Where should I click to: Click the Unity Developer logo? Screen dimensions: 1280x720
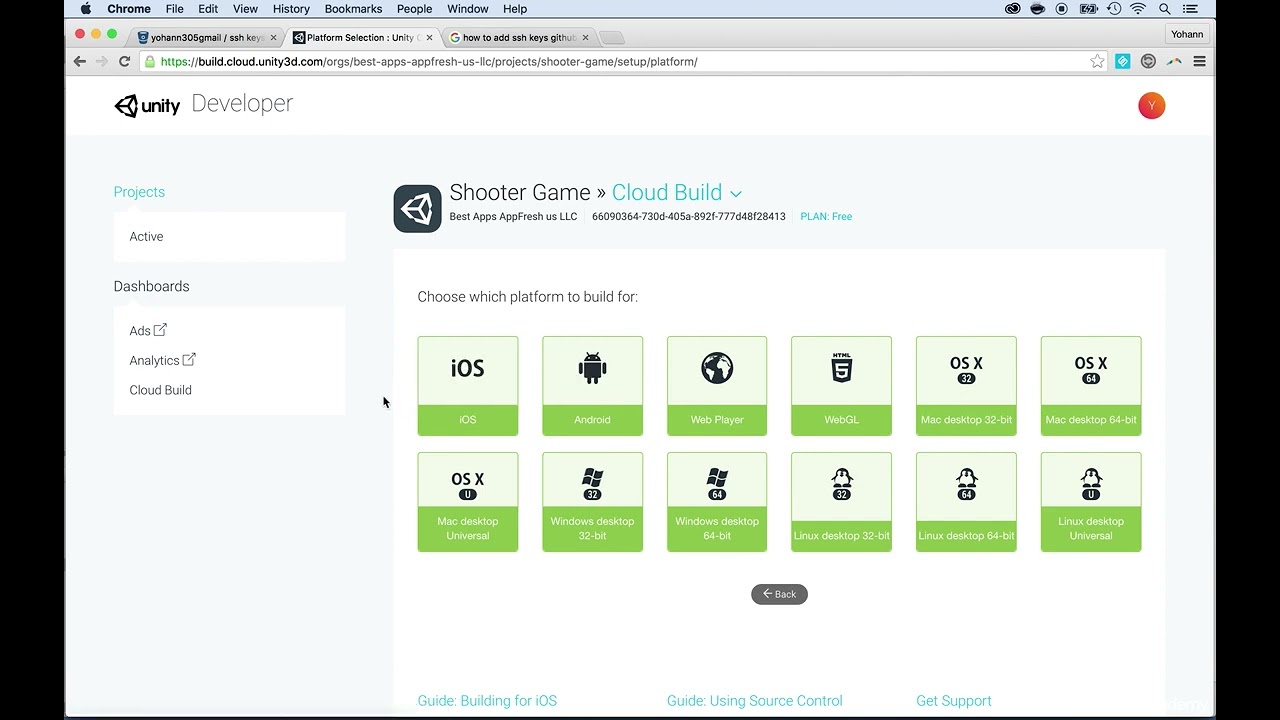203,104
